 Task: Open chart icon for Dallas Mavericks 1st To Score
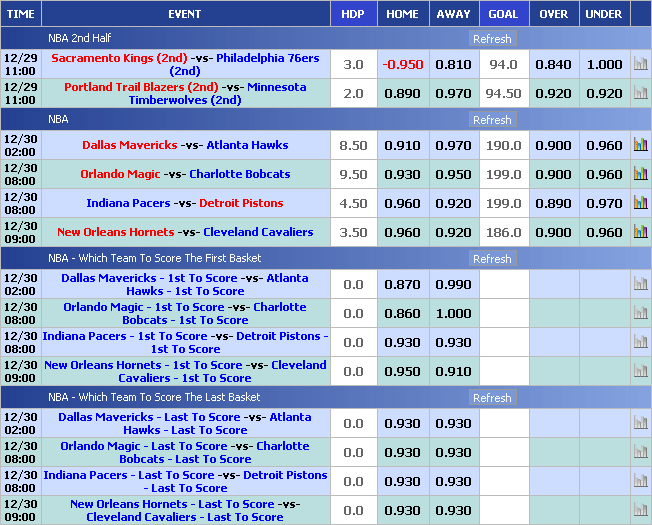click(640, 284)
